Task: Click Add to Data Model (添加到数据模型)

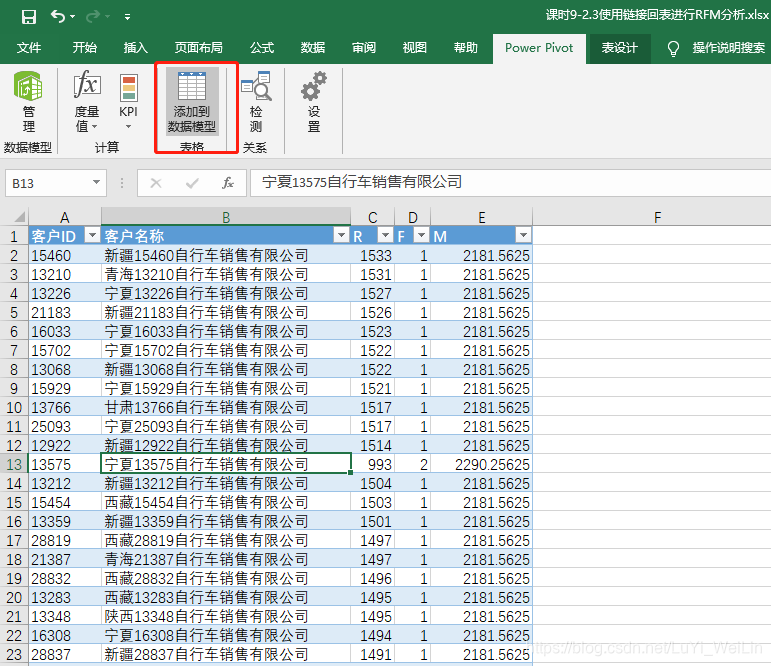Action: 192,102
